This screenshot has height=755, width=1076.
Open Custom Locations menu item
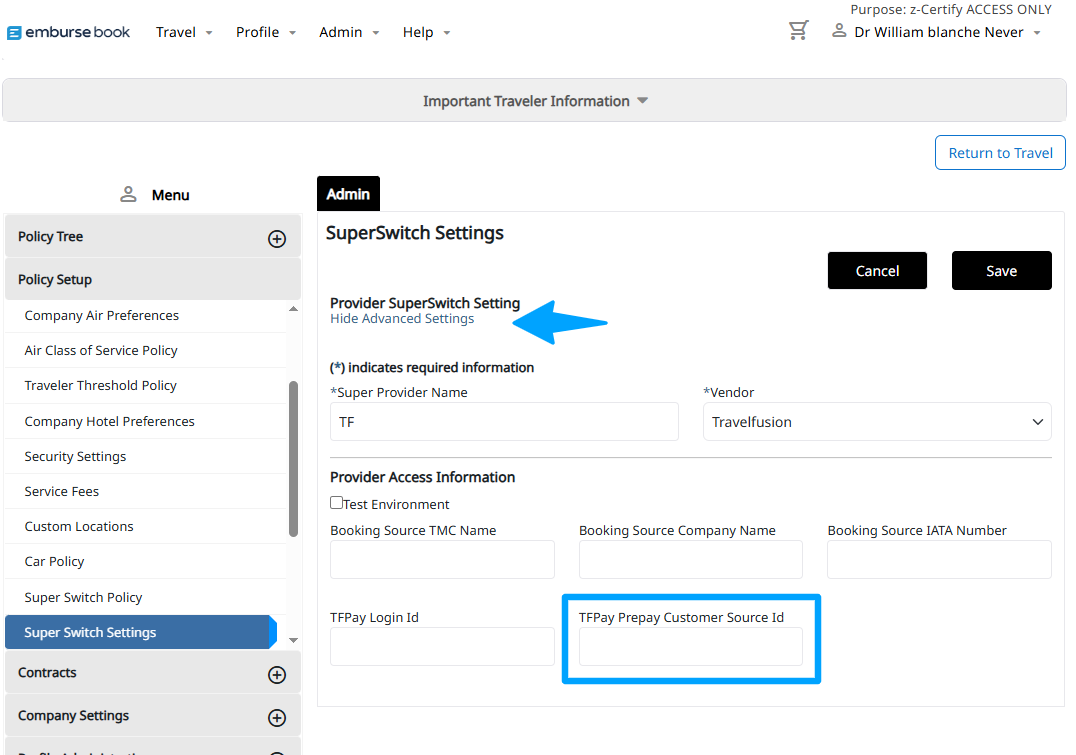click(x=79, y=526)
